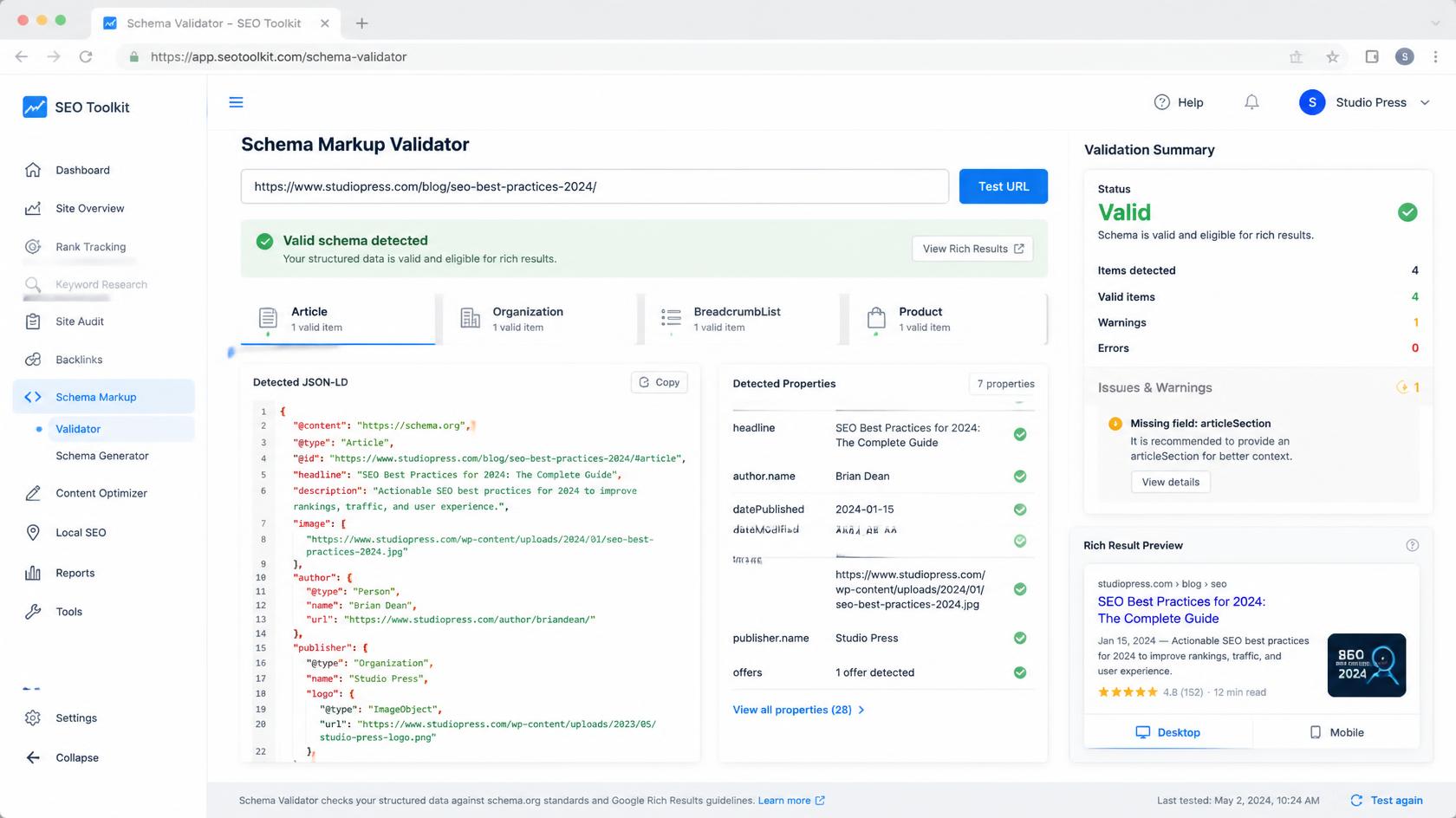The width and height of the screenshot is (1456, 818).
Task: Click the Rich Result Preview help icon
Action: [x=1412, y=545]
